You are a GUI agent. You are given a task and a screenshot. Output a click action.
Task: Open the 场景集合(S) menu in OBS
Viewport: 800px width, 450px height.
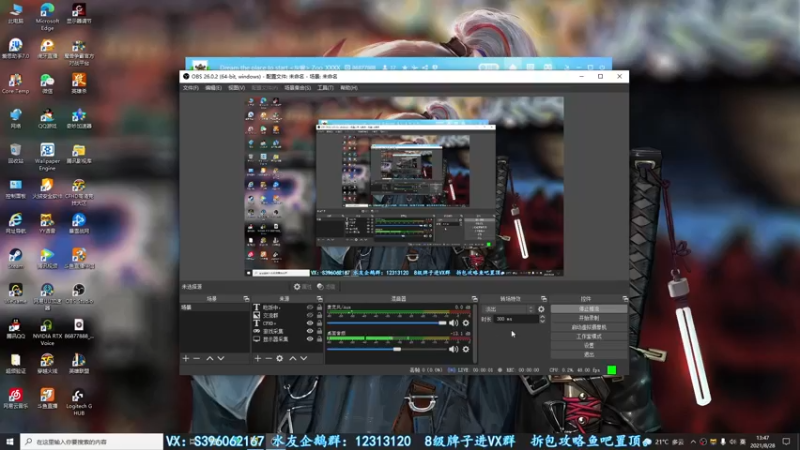click(297, 88)
